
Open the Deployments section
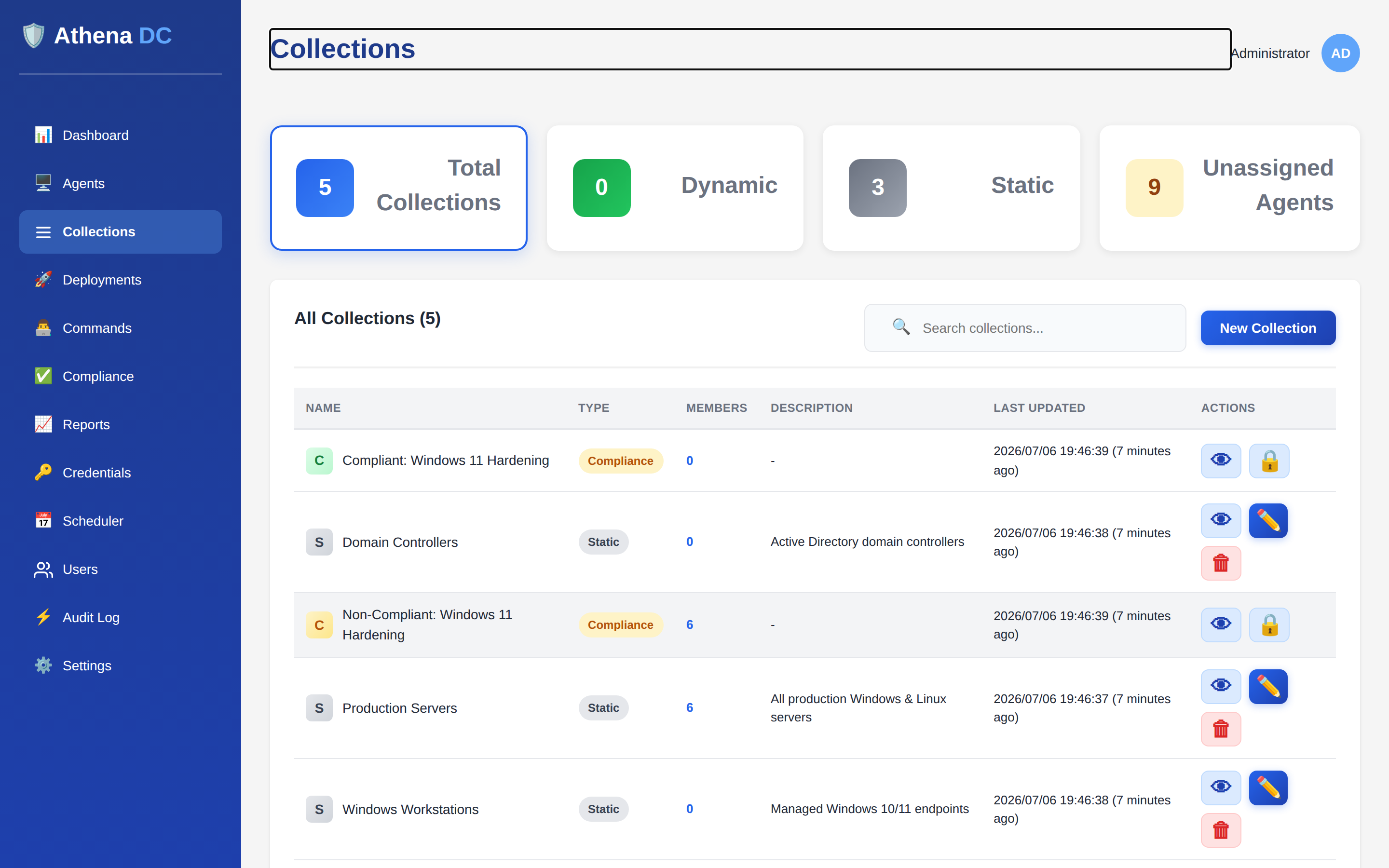tap(121, 280)
